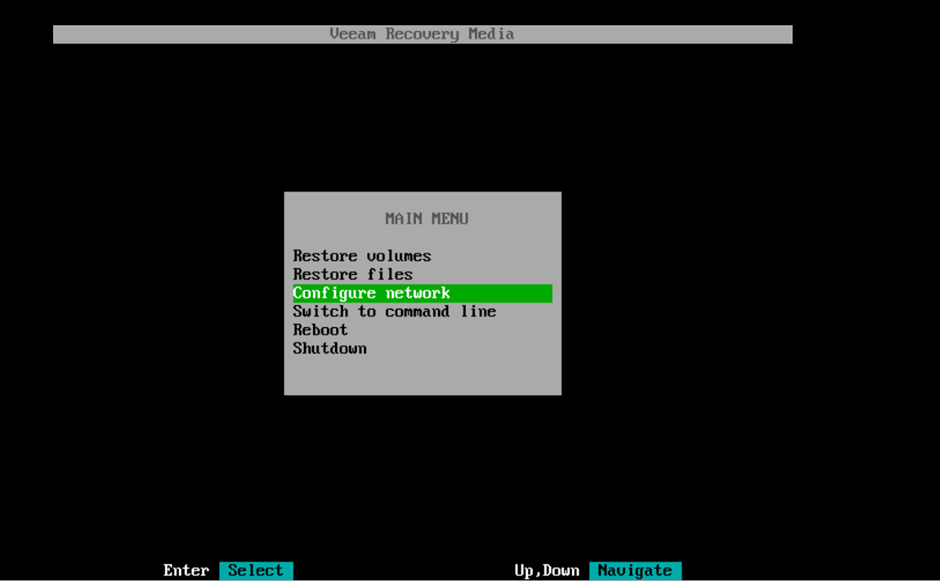Select Restore volumes in the main menu

point(361,256)
